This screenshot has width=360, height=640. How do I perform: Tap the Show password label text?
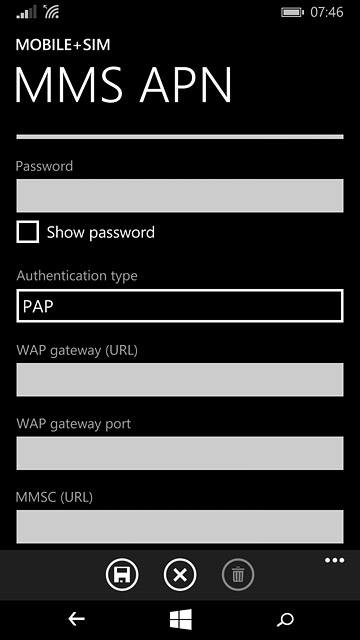click(101, 233)
